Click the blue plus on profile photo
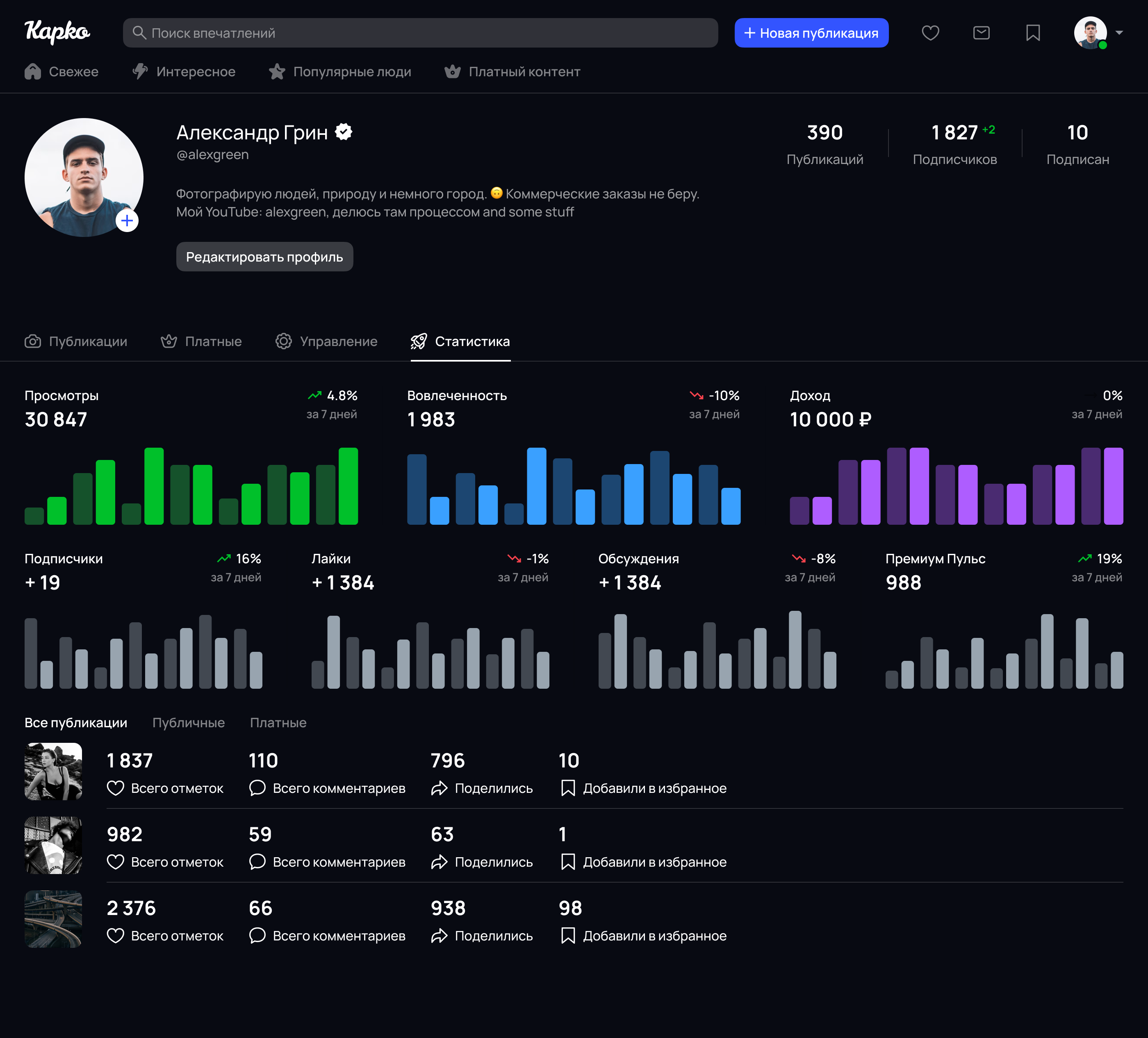The image size is (1148, 1038). coord(127,221)
